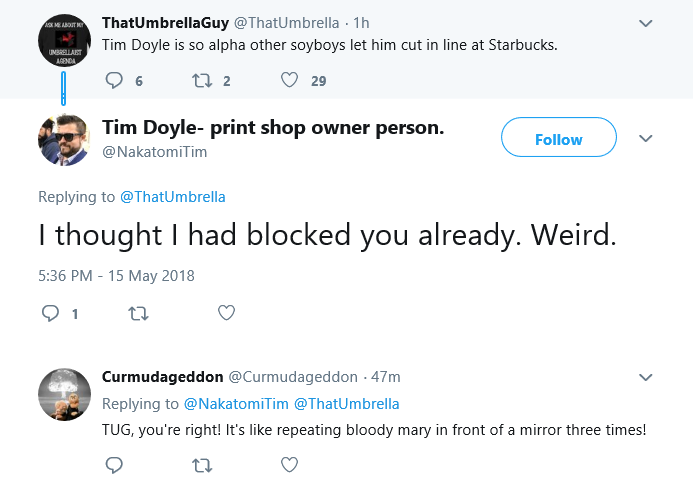Like Curmudageddon's tweet

click(x=289, y=465)
